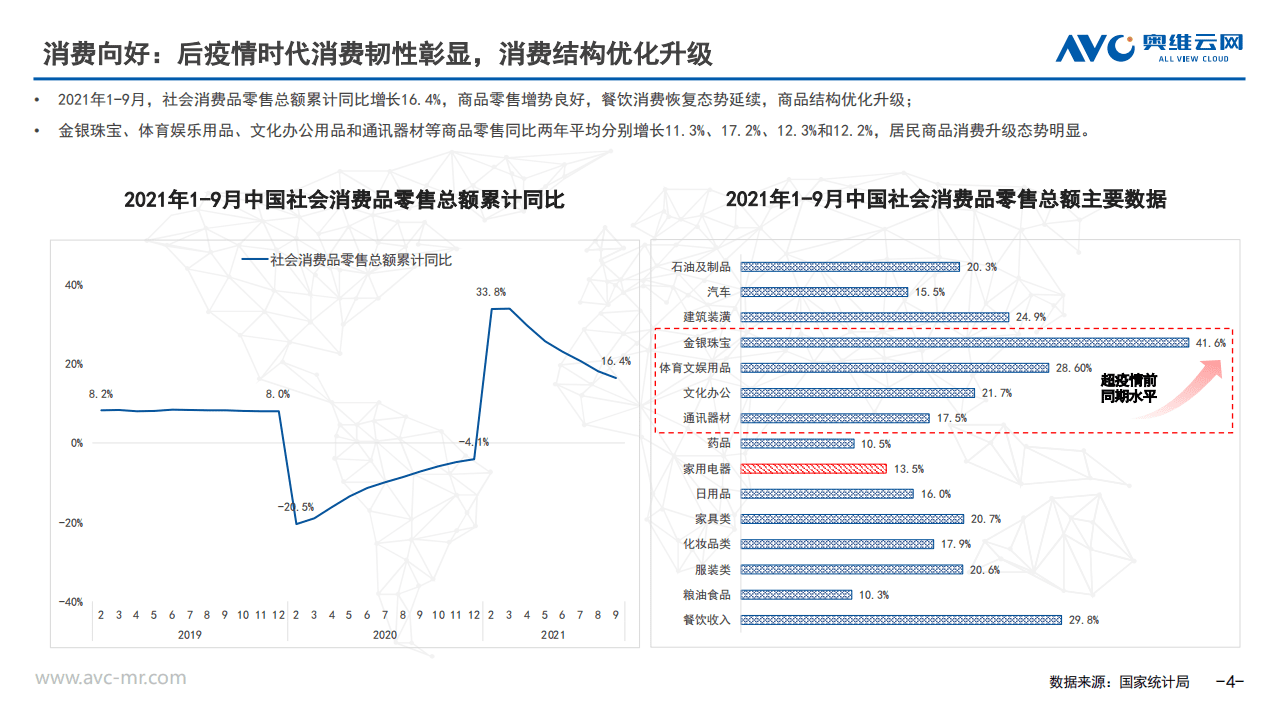Select the right chart title 零售总额主要数据
The height and width of the screenshot is (719, 1279).
tap(949, 199)
